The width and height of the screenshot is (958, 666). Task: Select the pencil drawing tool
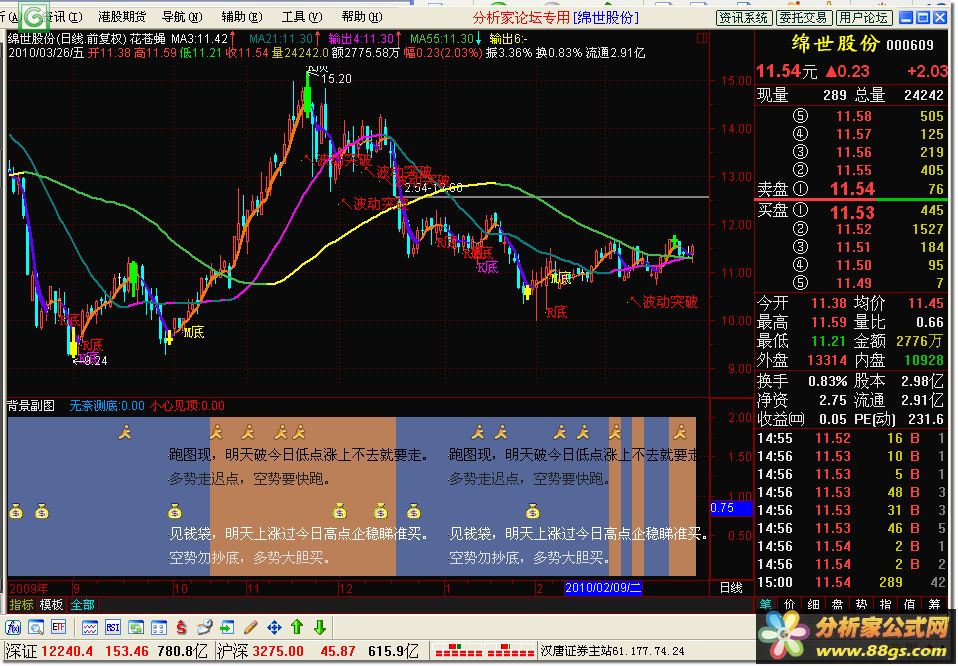point(250,628)
